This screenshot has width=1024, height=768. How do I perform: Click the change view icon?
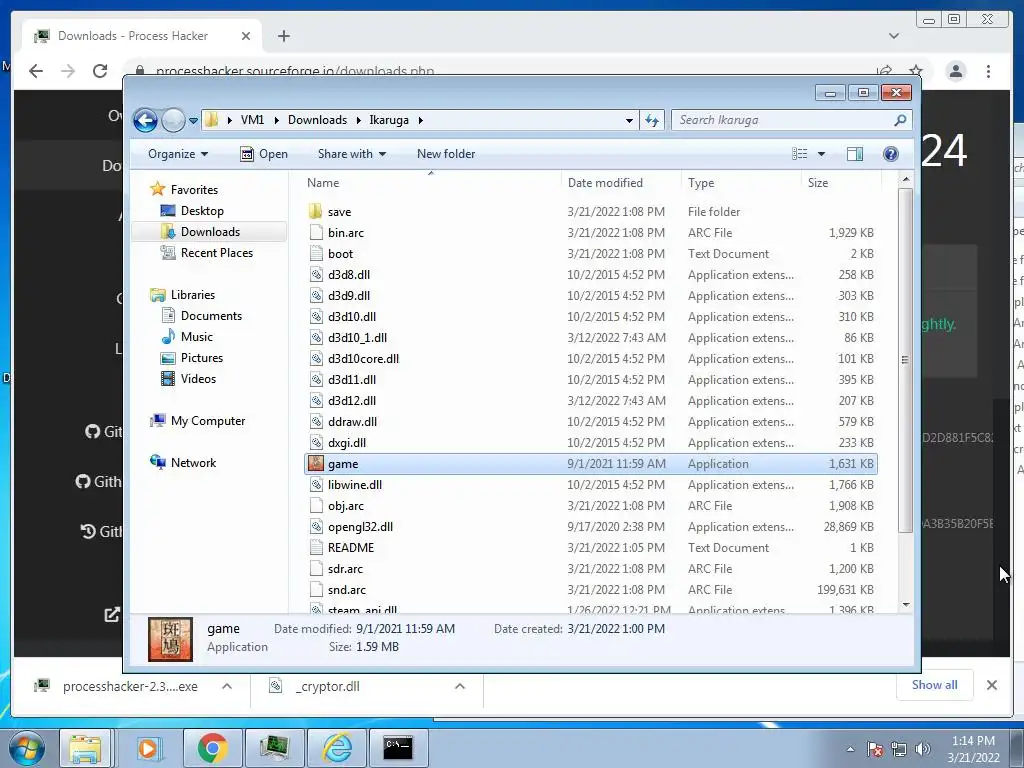(799, 154)
